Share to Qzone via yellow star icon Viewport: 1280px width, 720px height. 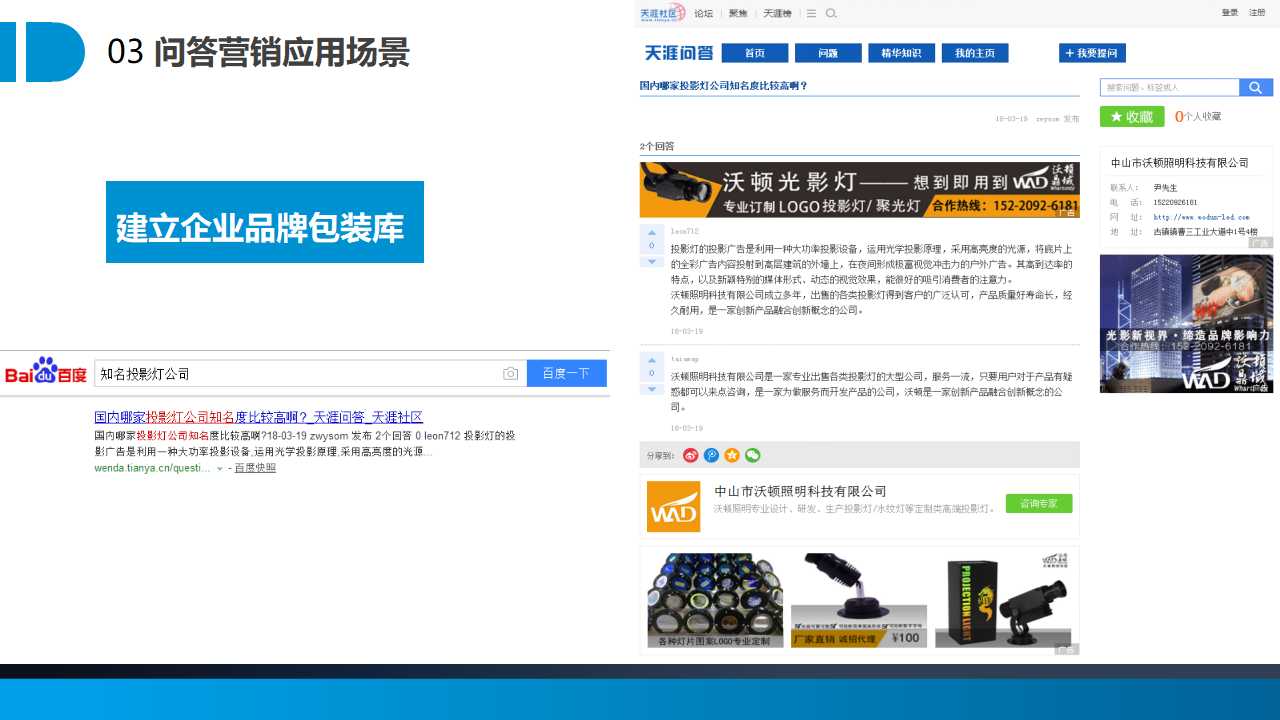click(x=732, y=455)
